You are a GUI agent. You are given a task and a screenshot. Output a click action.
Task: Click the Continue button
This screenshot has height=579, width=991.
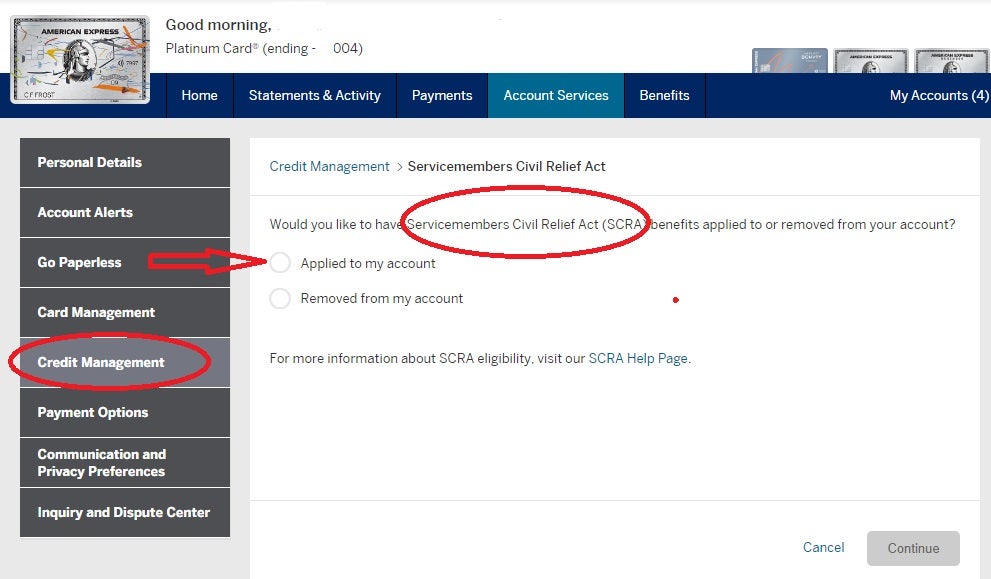click(x=913, y=548)
